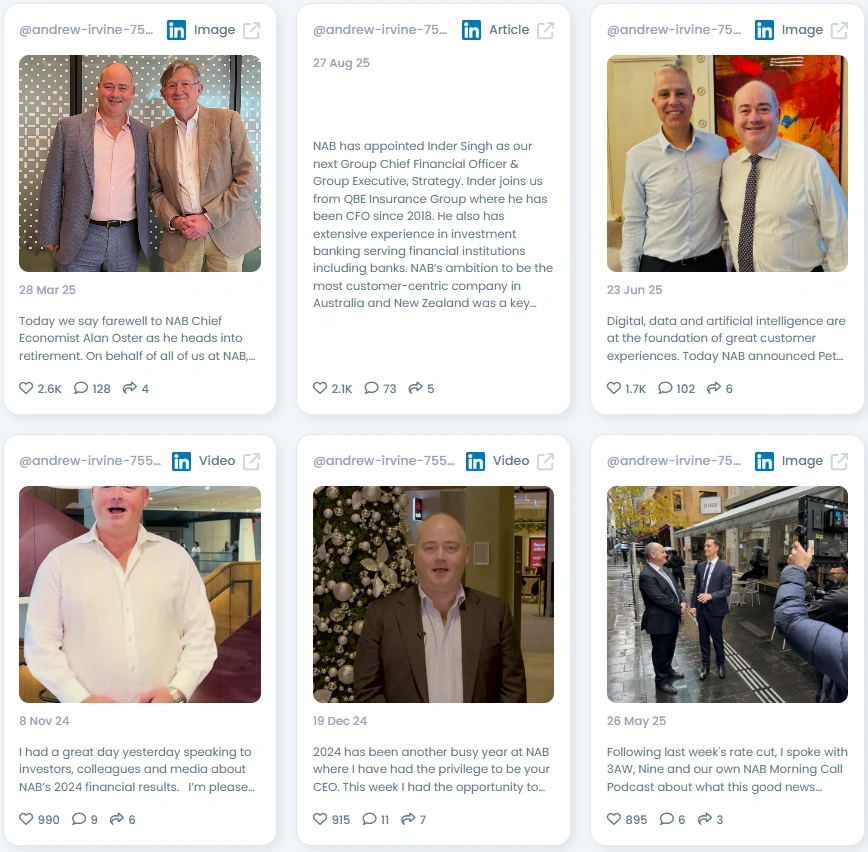
Task: Open white shirt video thumbnail
Action: [140, 595]
